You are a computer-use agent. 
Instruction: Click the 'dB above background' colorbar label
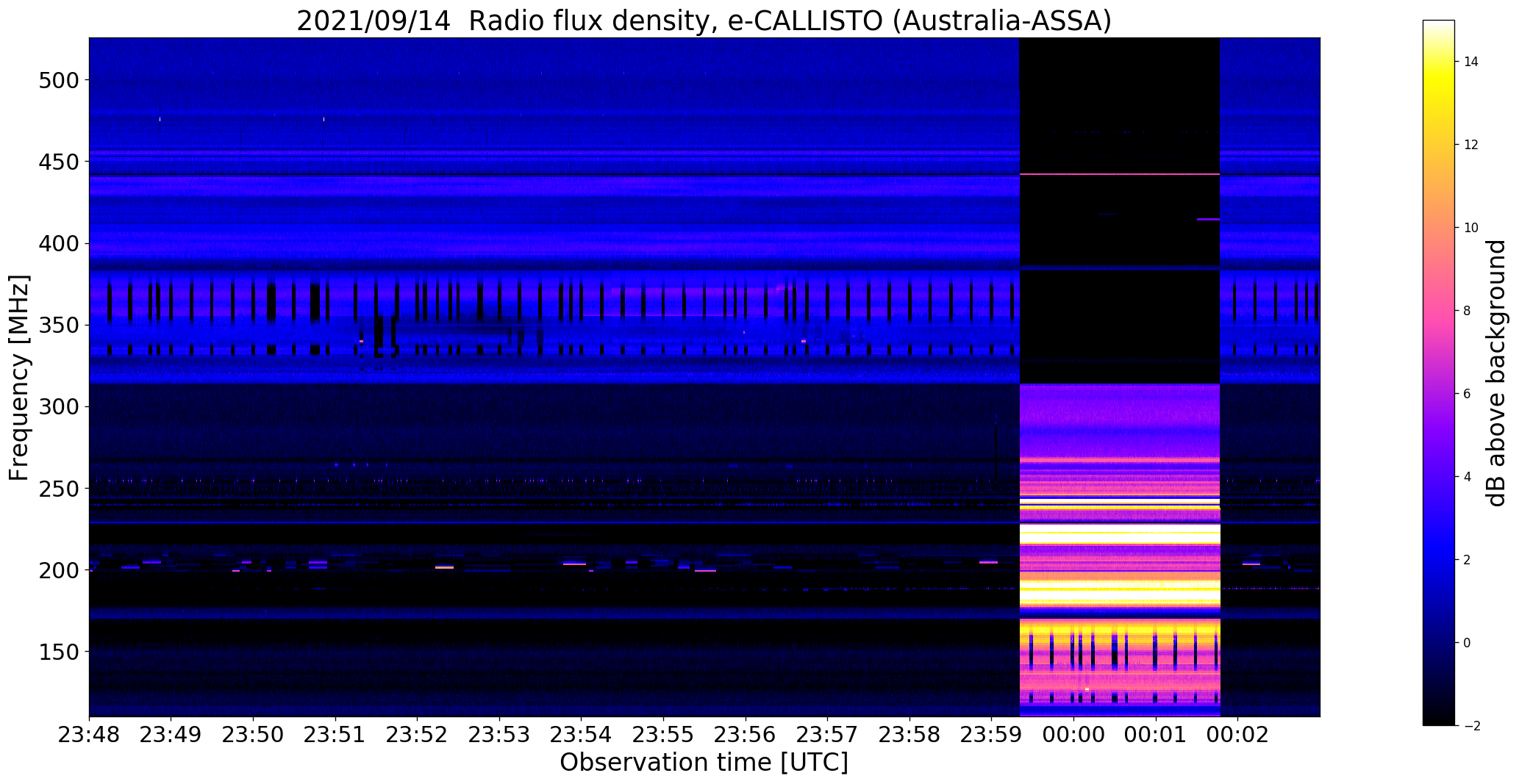(x=1496, y=373)
